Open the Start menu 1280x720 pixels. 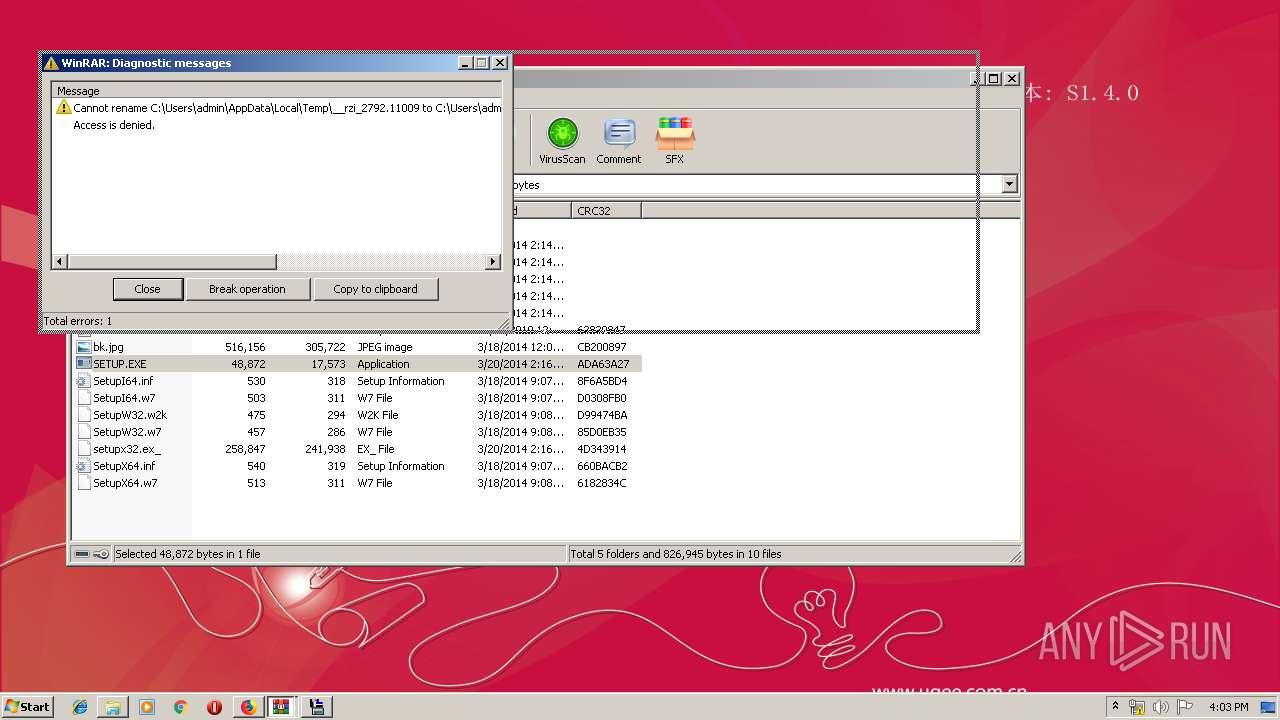pos(28,707)
